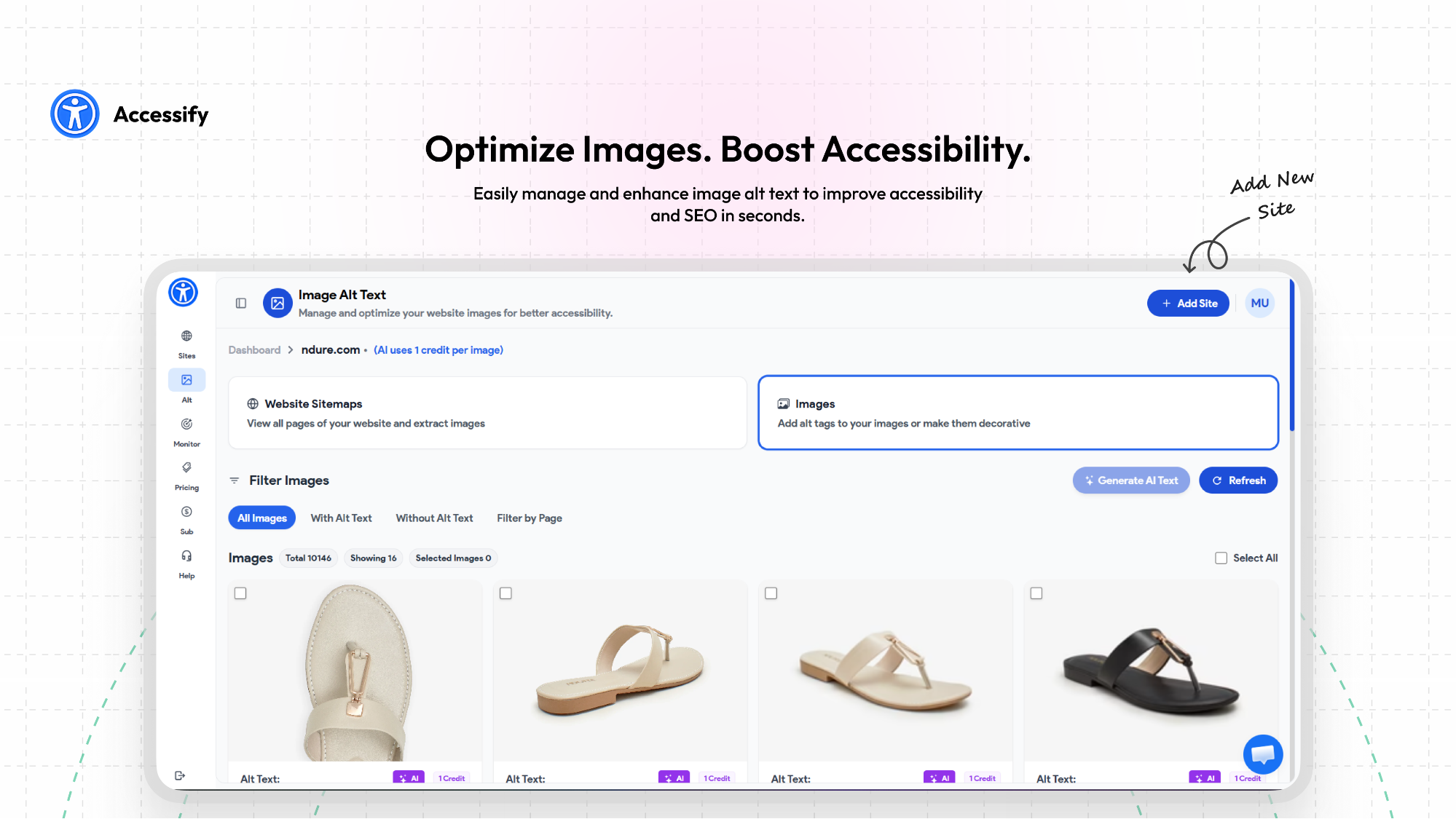Click AI button under the third sandal
This screenshot has width=1456, height=819.
(939, 778)
